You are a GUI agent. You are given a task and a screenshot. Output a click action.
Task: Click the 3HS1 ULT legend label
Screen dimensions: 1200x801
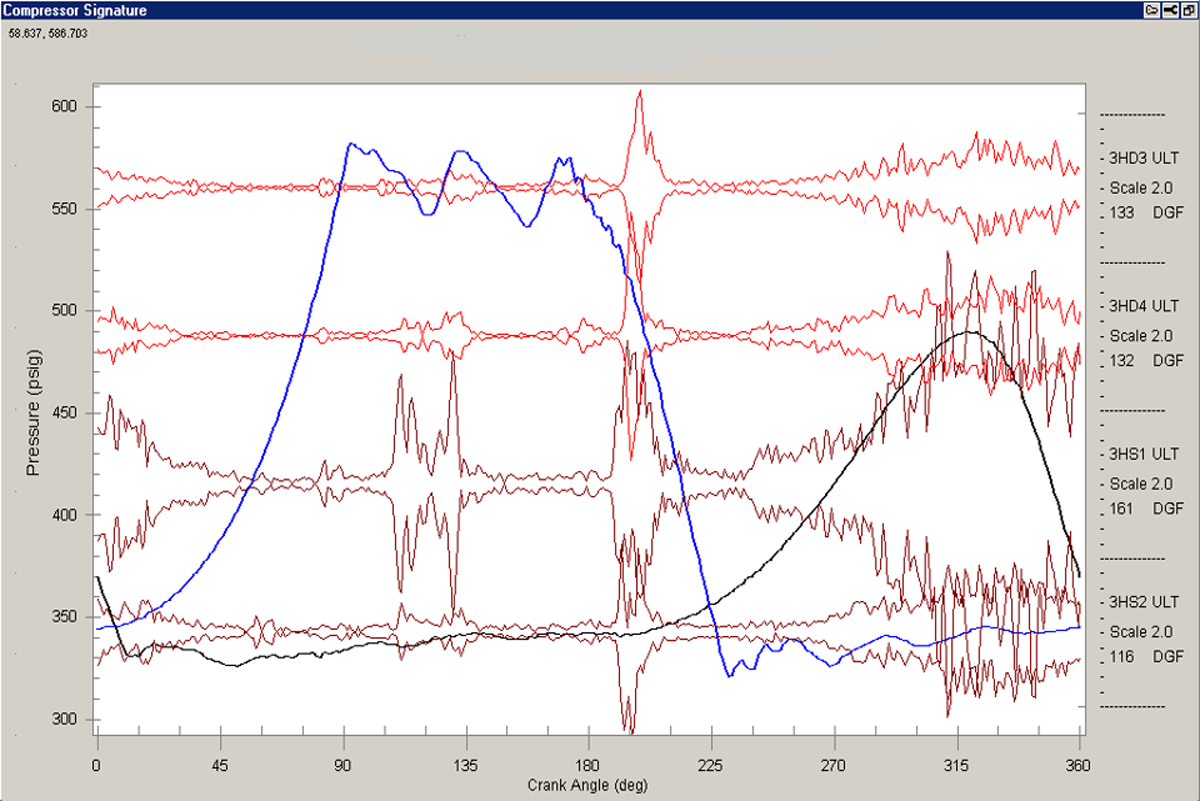coord(1143,454)
